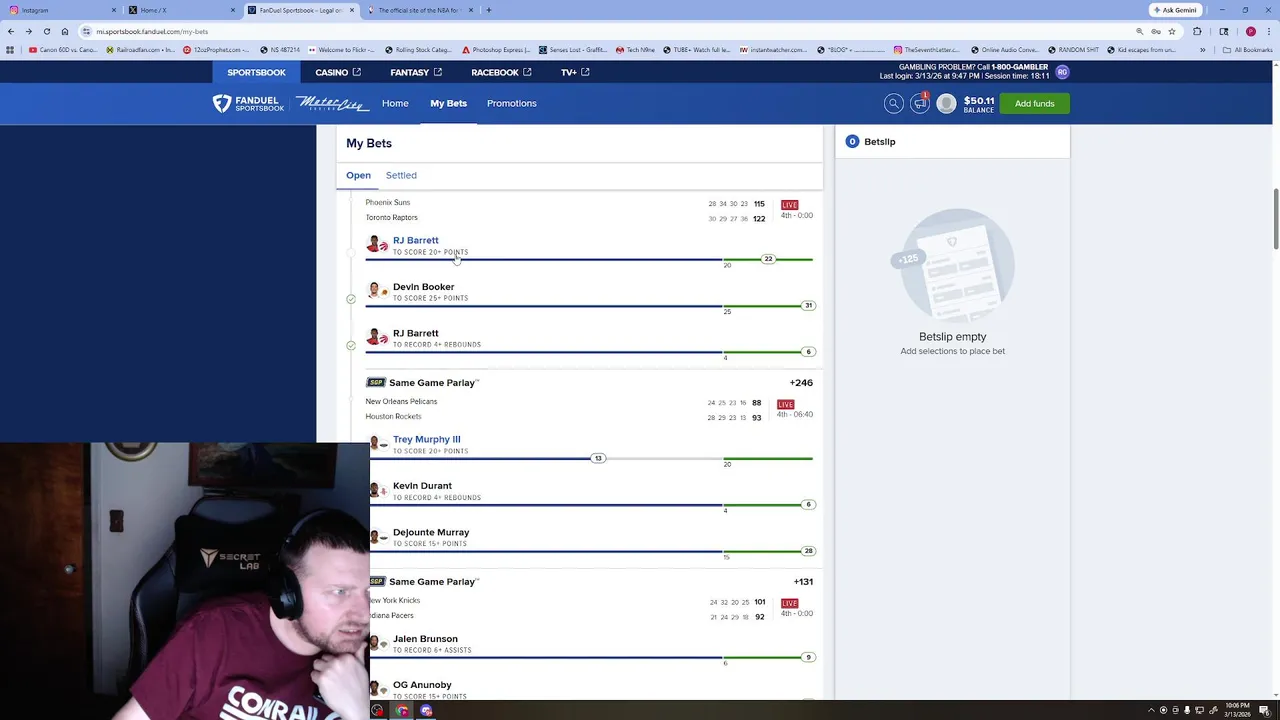Image resolution: width=1280 pixels, height=720 pixels.
Task: Click Devin Booker's 31 points progress marker
Action: (x=808, y=305)
